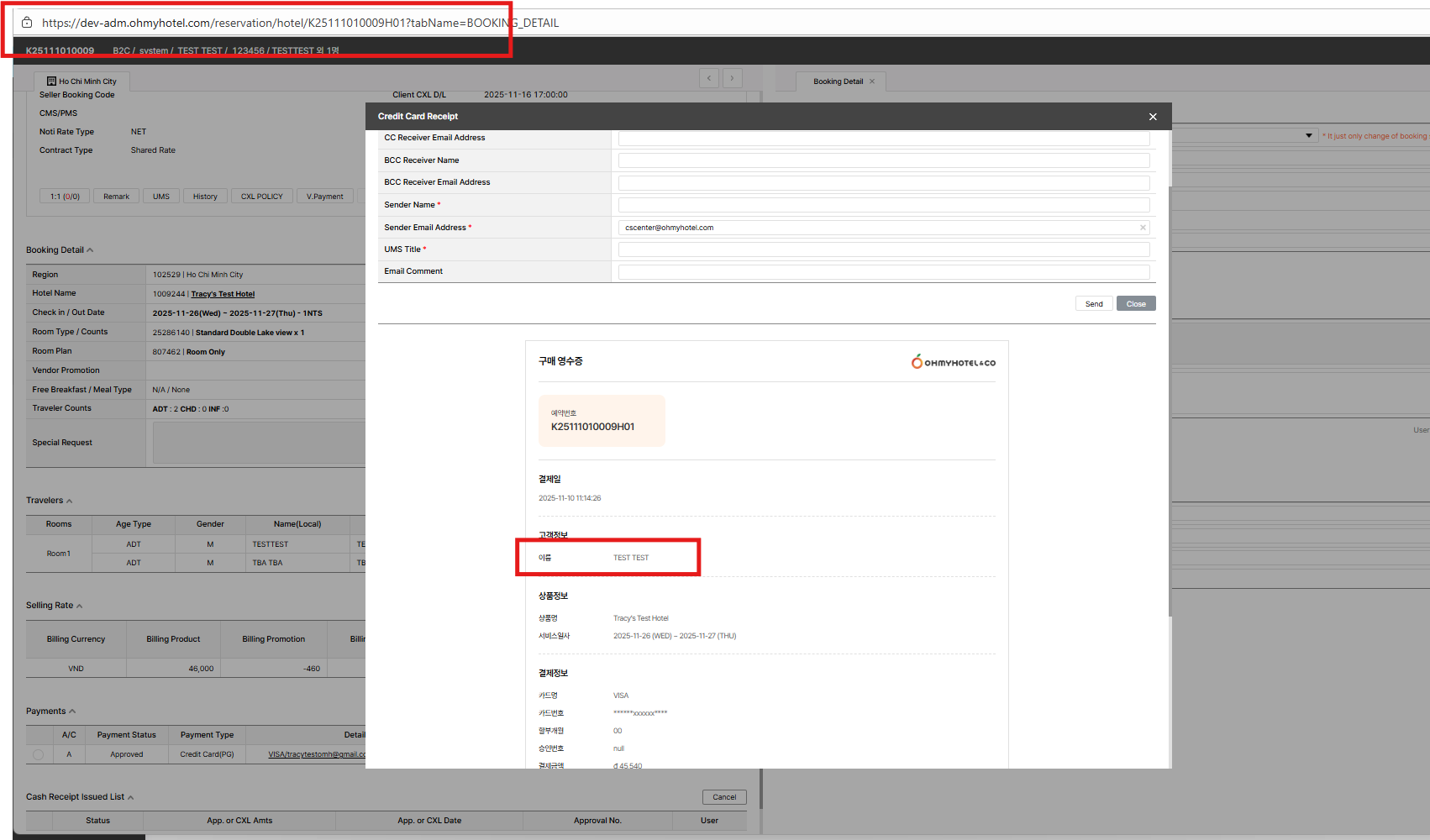Open the CXL POLICY button
1430x840 pixels.
262,197
